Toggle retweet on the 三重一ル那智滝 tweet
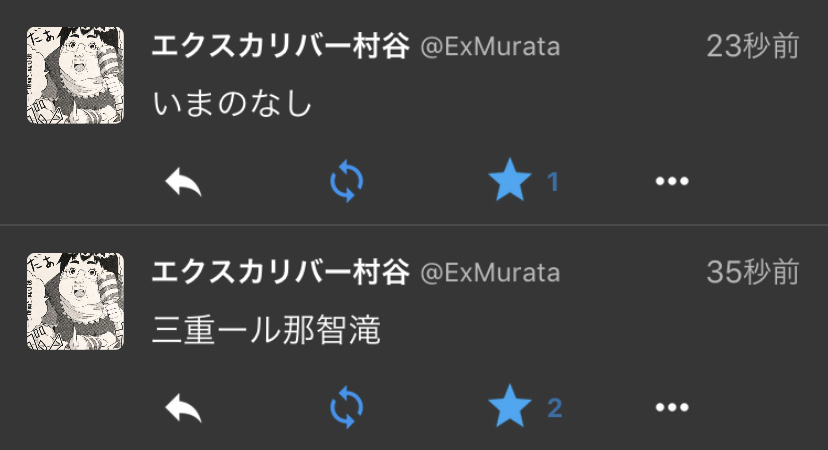This screenshot has width=828, height=450. [346, 407]
